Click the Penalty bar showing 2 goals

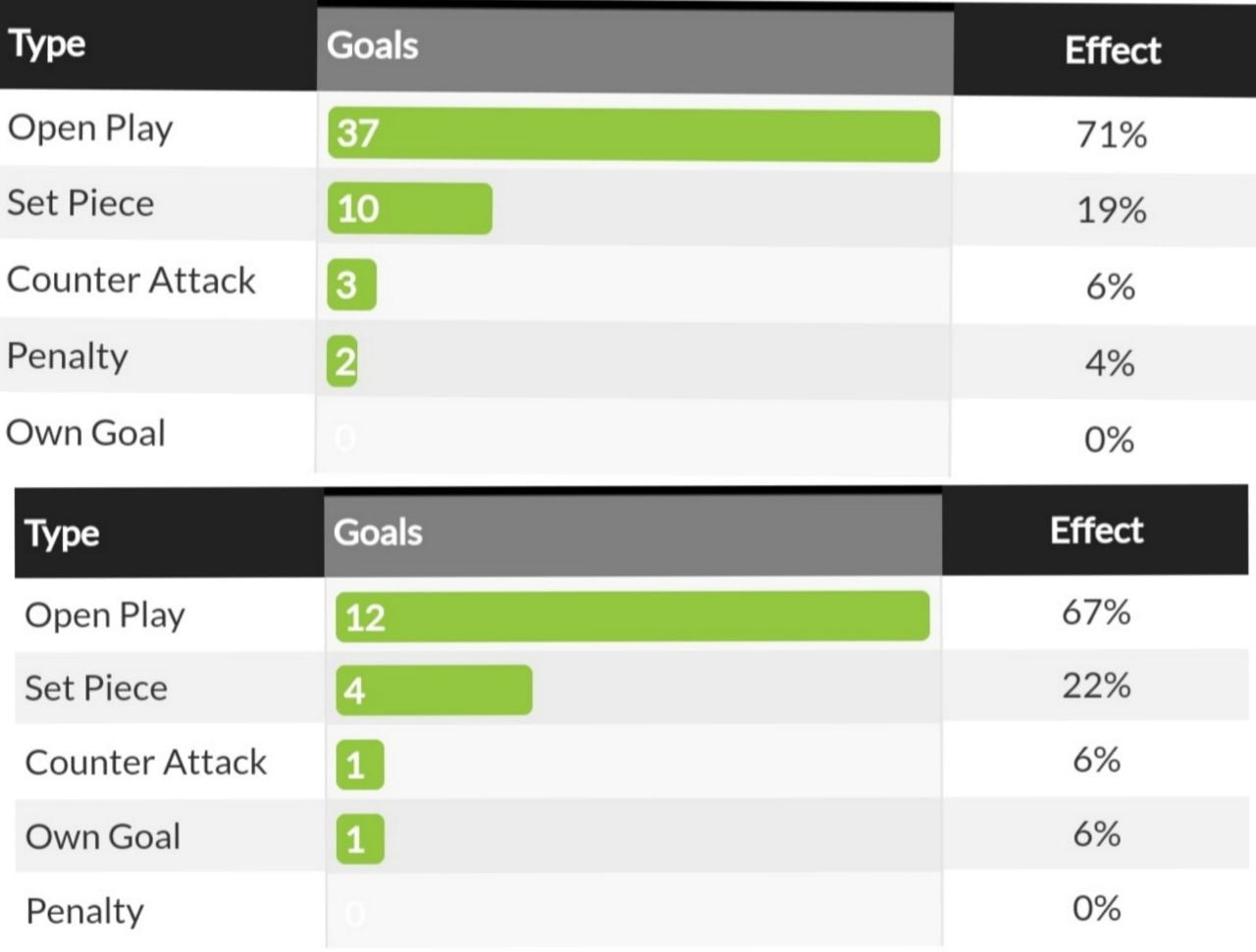[342, 361]
